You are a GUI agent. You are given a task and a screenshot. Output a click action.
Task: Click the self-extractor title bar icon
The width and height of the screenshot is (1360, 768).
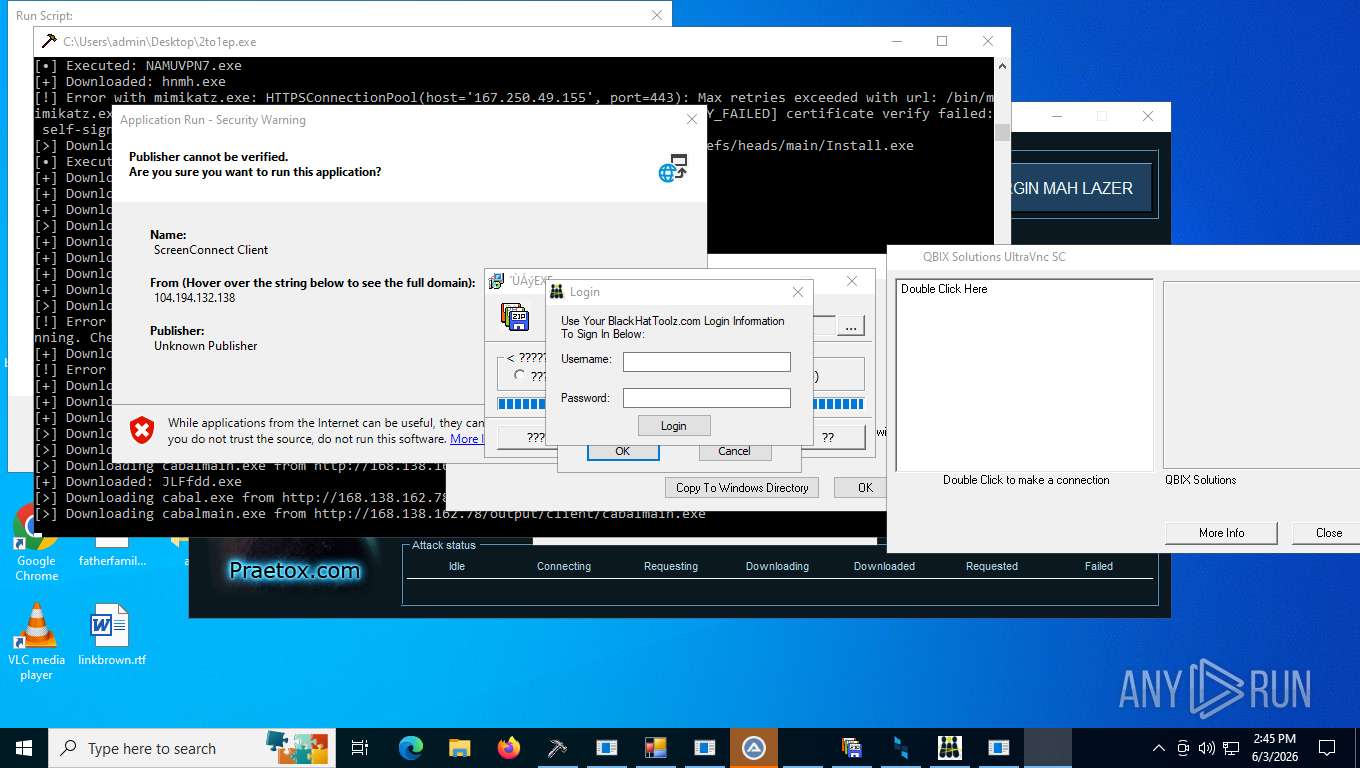click(x=497, y=282)
